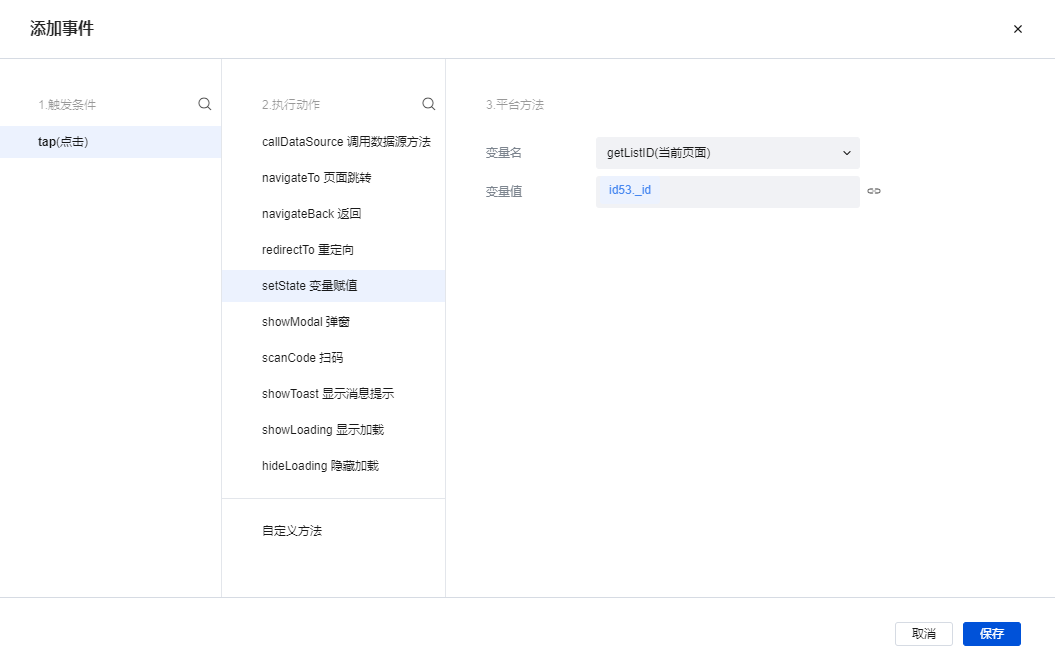Click the 变量值 input field
This screenshot has width=1055, height=665.
pyautogui.click(x=727, y=192)
